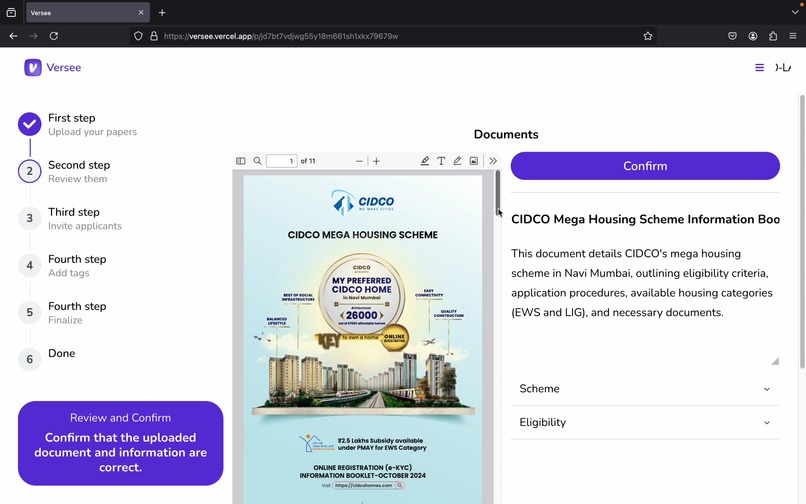Screen dimensions: 806x504
Task: Click the tracking protection shield icon
Action: tap(138, 36)
